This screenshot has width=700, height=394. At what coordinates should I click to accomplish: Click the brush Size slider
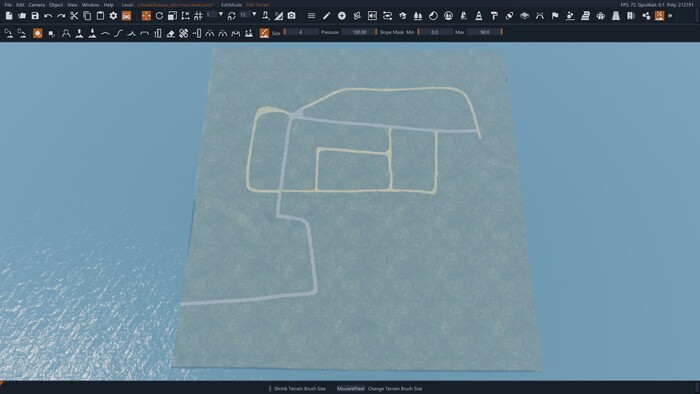301,32
